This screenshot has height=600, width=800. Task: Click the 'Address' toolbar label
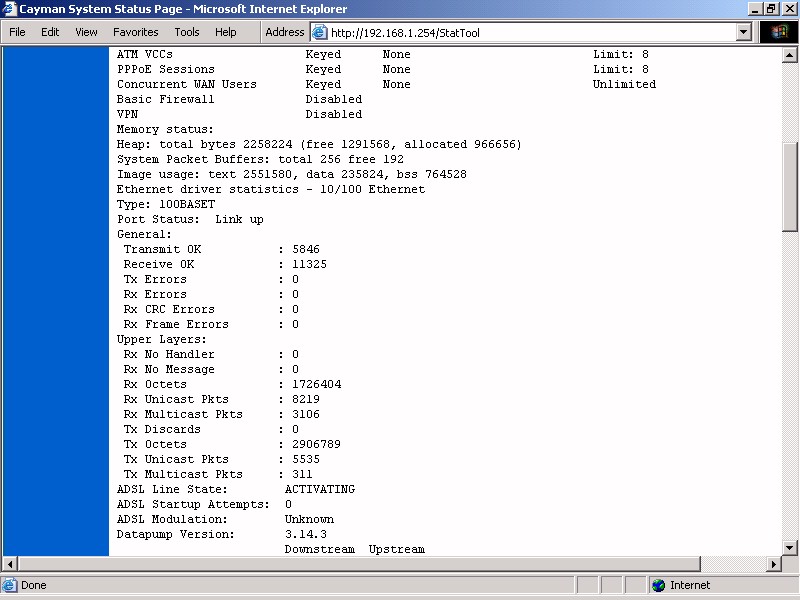285,32
